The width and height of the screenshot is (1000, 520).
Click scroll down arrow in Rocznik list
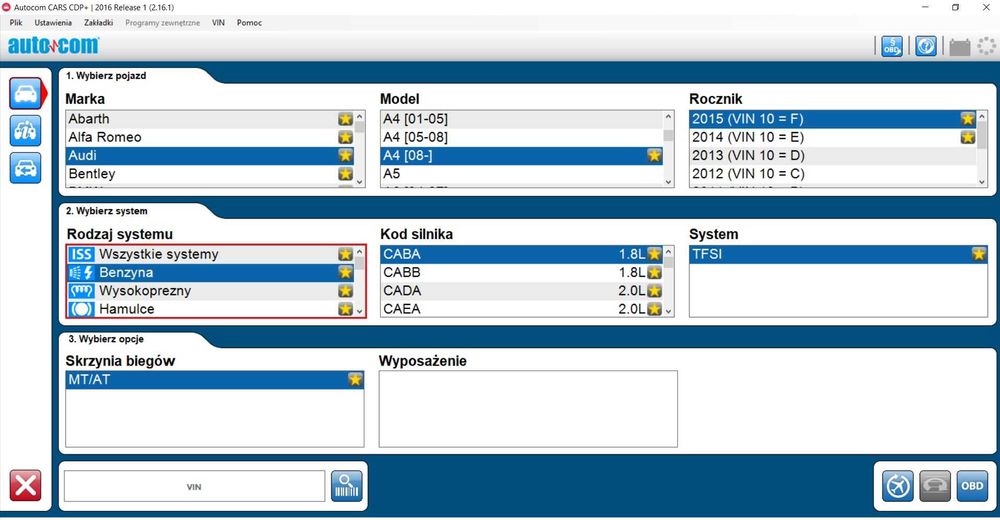pos(982,182)
